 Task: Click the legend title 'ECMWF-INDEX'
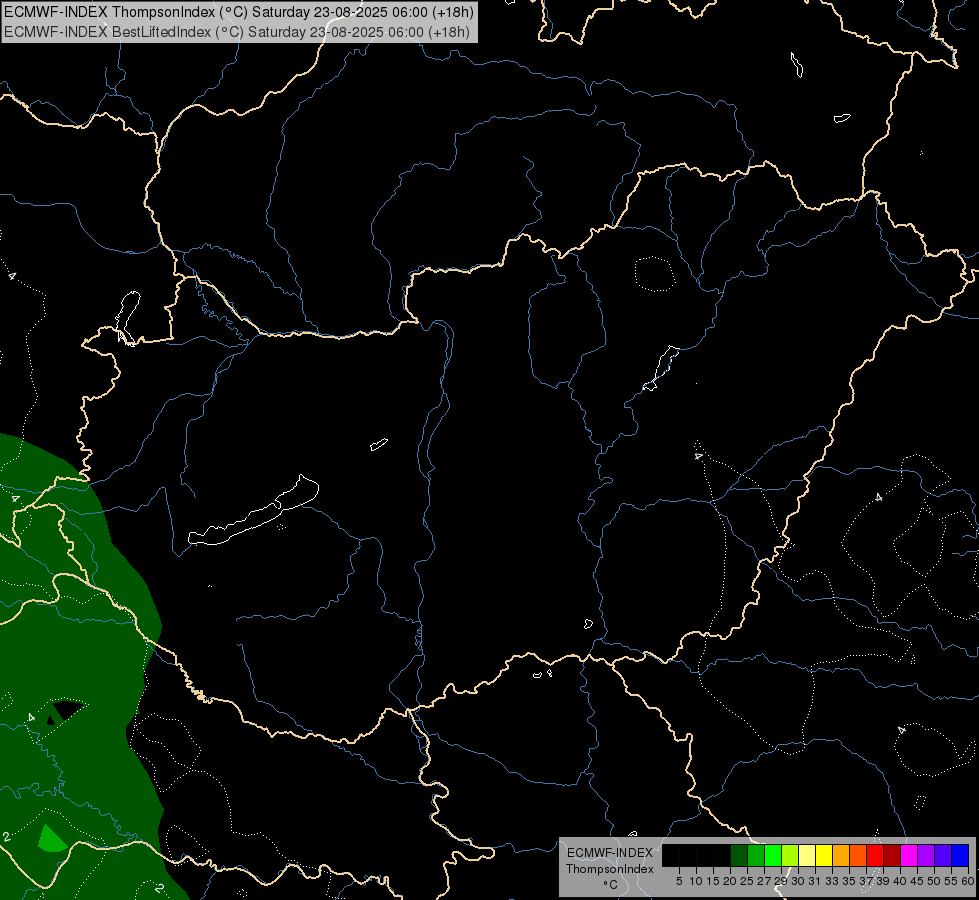point(610,853)
